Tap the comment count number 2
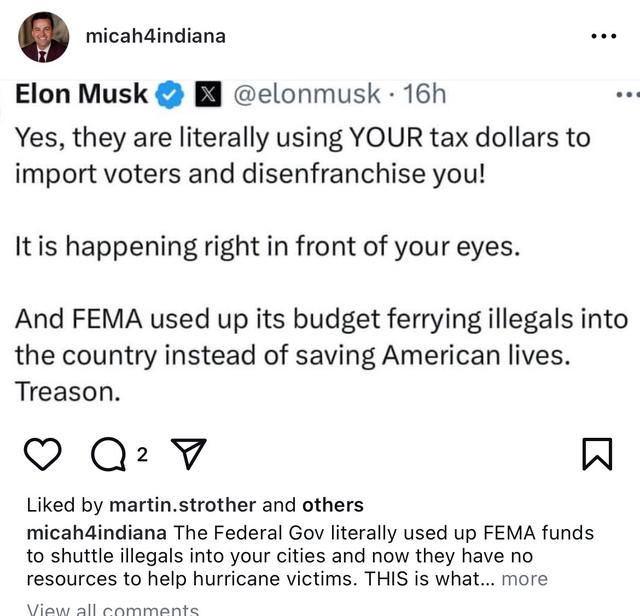 [142, 455]
